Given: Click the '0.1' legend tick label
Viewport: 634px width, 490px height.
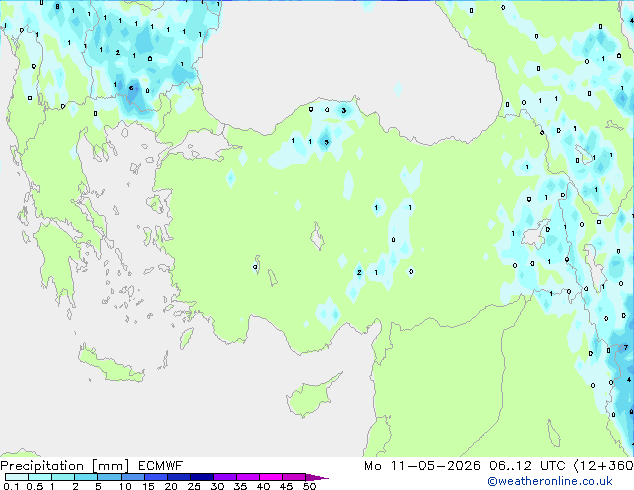Looking at the screenshot, I should (11, 486).
